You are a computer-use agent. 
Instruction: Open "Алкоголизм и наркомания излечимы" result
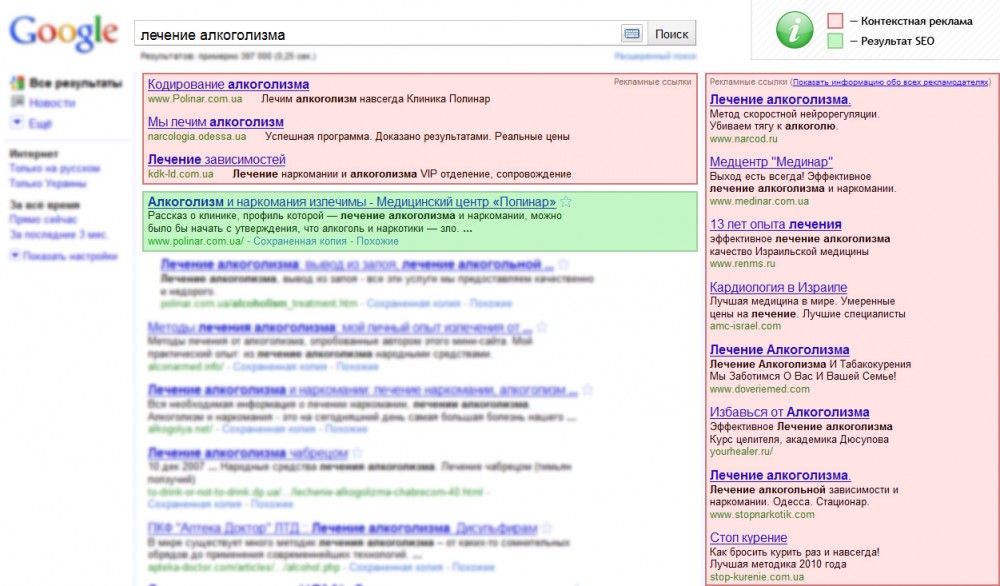pos(352,202)
